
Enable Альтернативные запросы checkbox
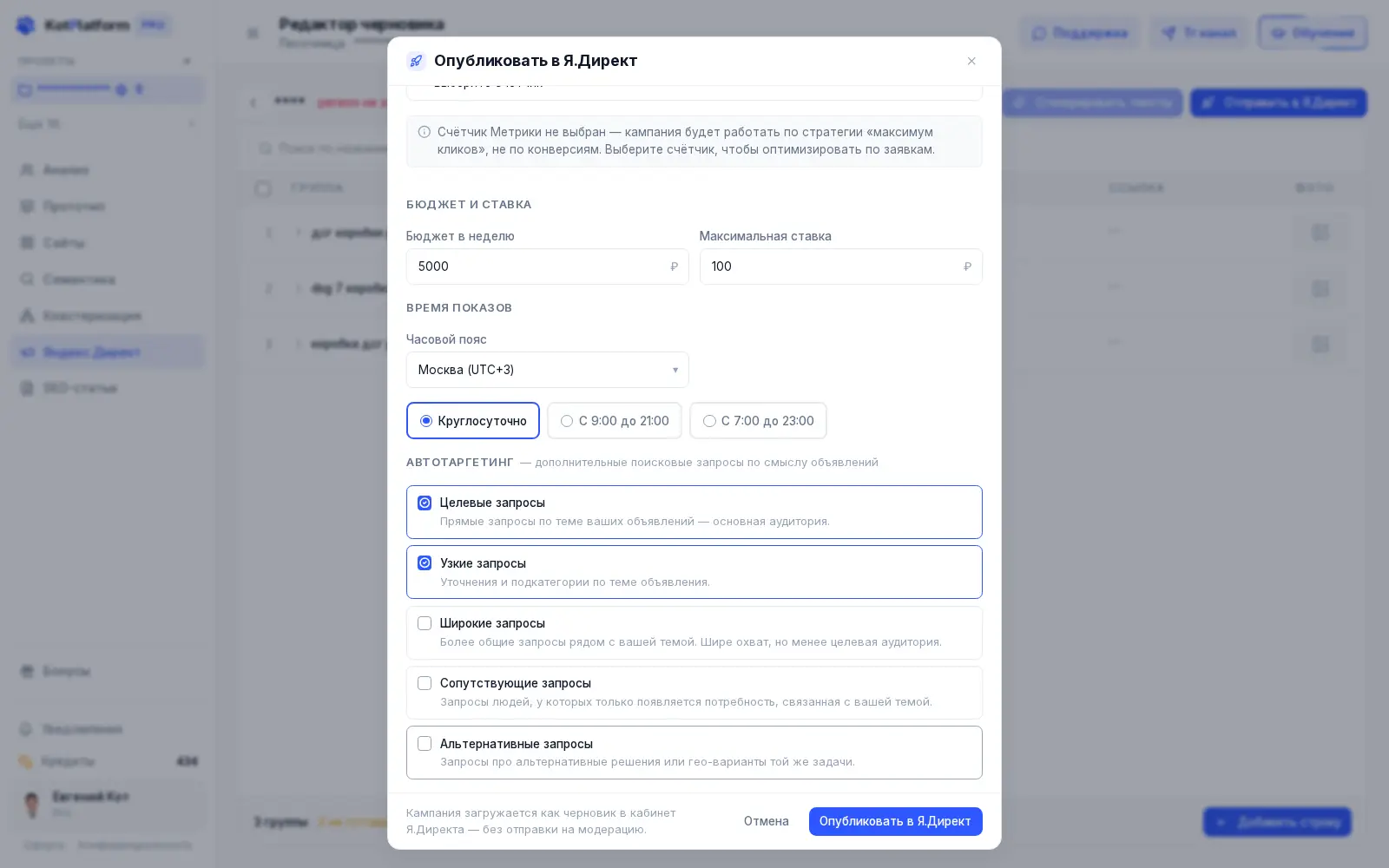click(425, 744)
